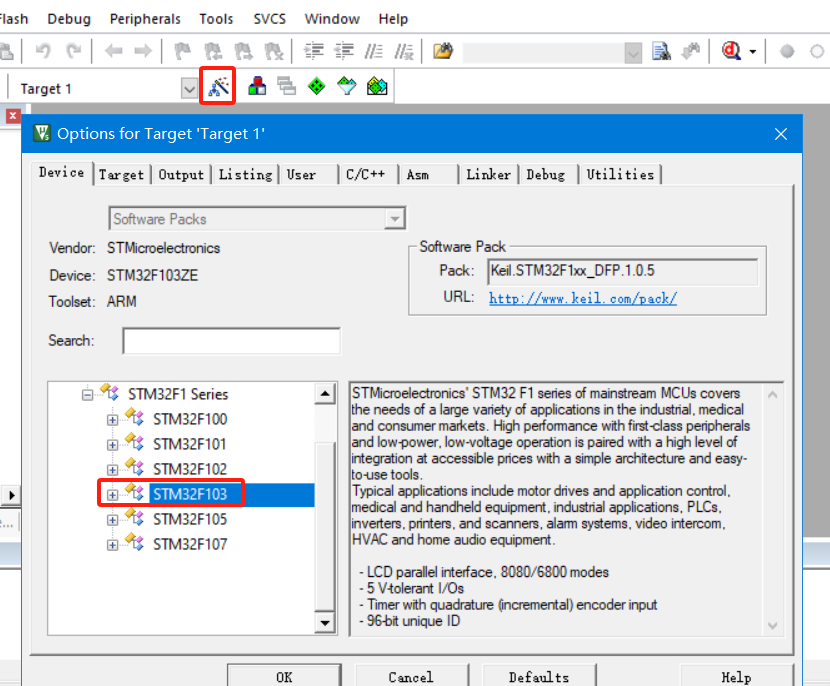
Task: Open the SVCS menu
Action: pyautogui.click(x=269, y=19)
